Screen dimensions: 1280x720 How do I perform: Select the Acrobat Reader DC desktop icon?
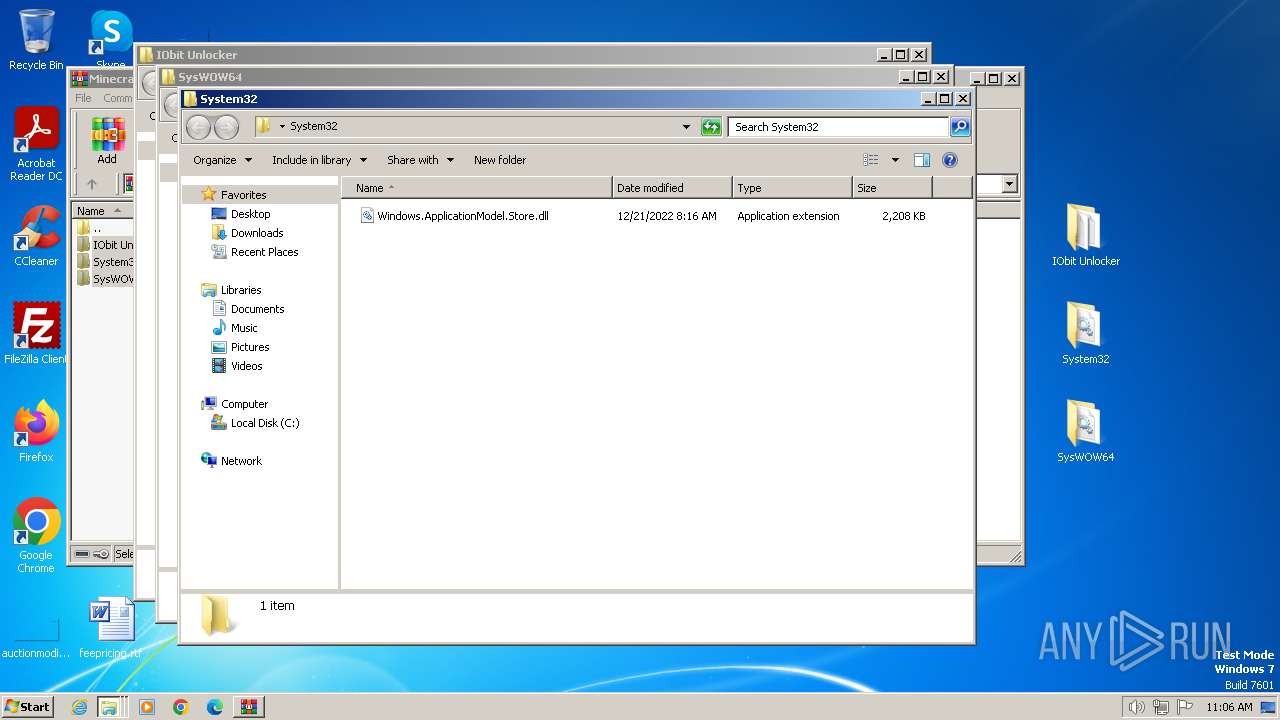coord(36,145)
